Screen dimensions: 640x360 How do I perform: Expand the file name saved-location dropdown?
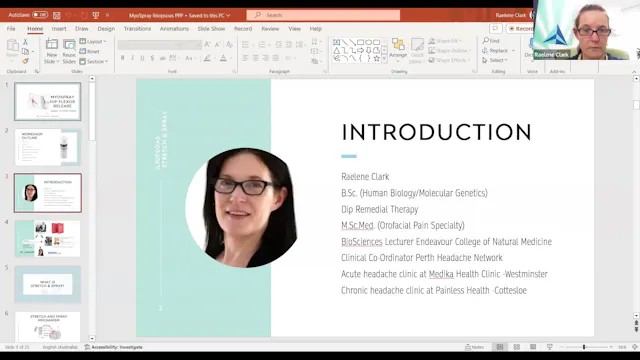(x=228, y=16)
